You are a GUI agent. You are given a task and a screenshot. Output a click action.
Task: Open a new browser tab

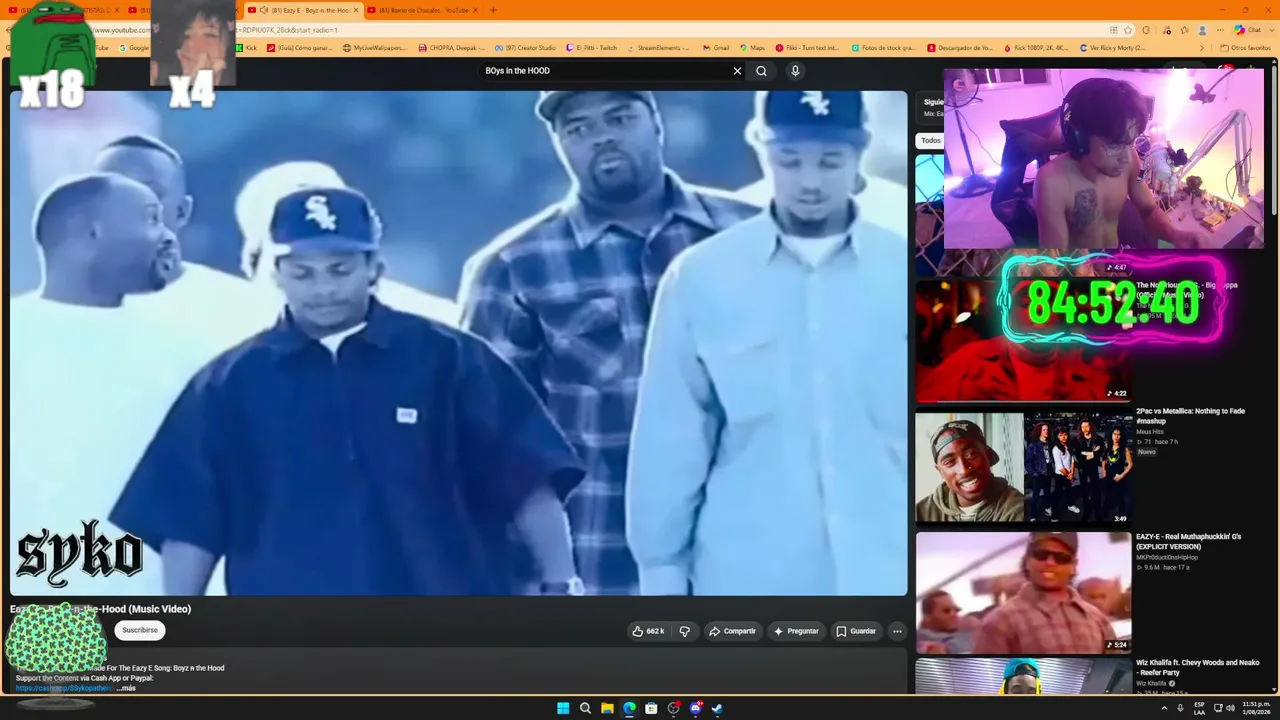493,10
